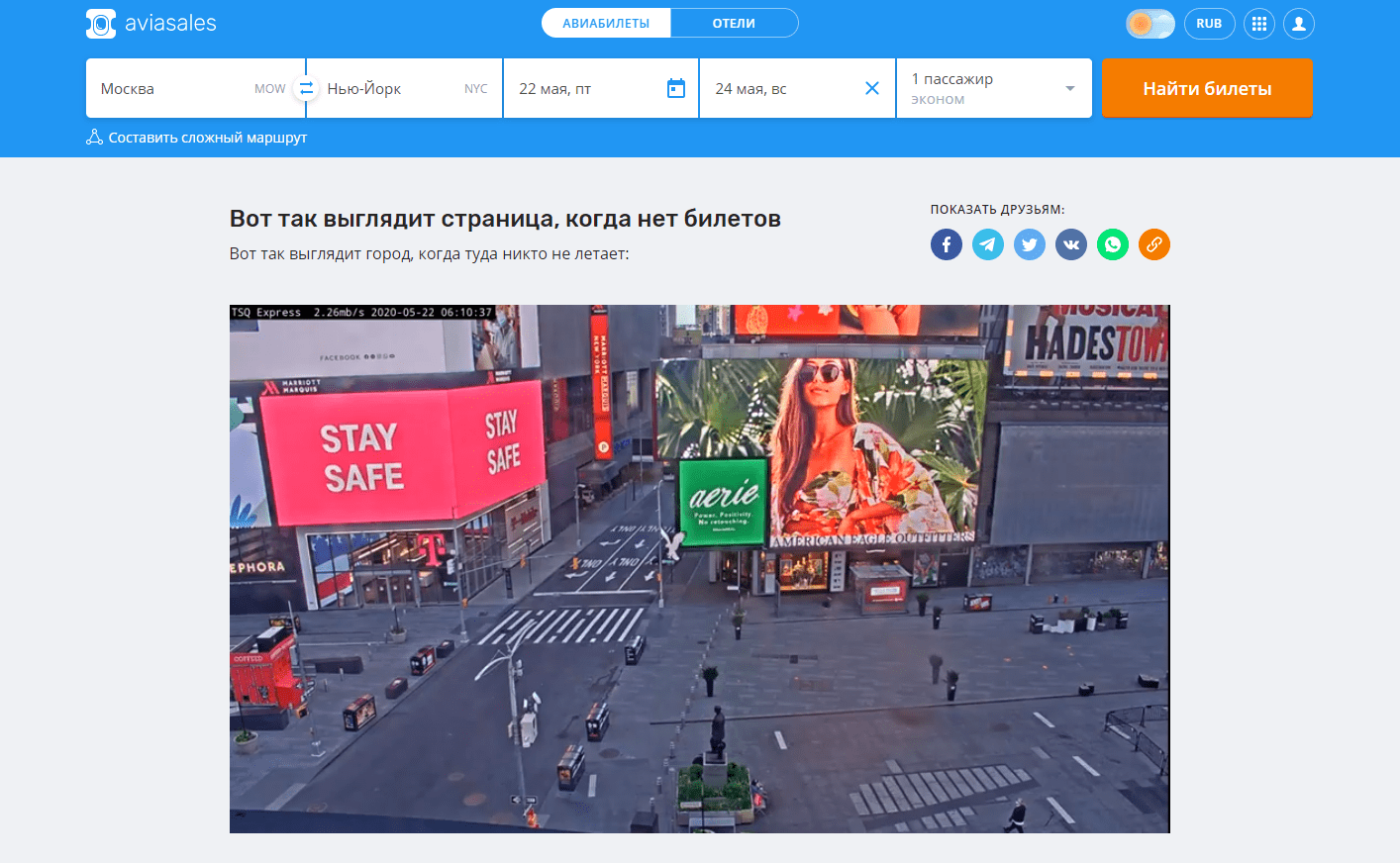Open the departure date calendar icon
The height and width of the screenshot is (863, 1400).
point(676,88)
